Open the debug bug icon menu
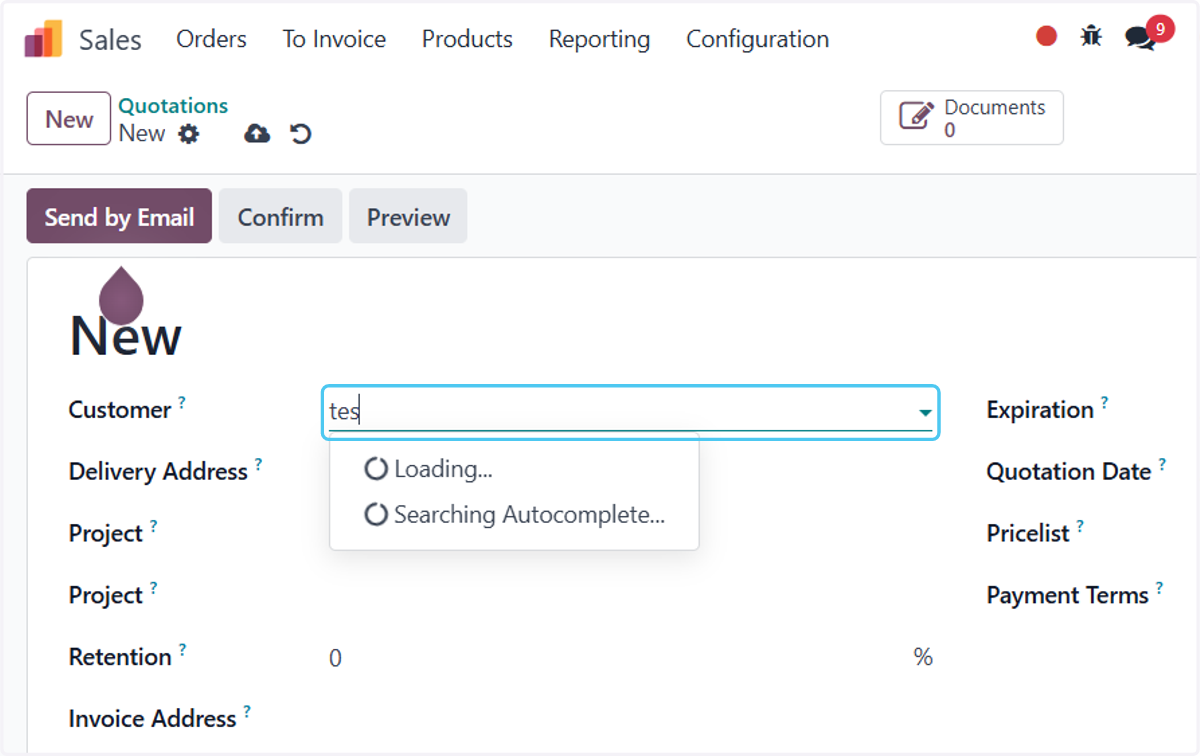This screenshot has height=756, width=1200. pyautogui.click(x=1091, y=37)
